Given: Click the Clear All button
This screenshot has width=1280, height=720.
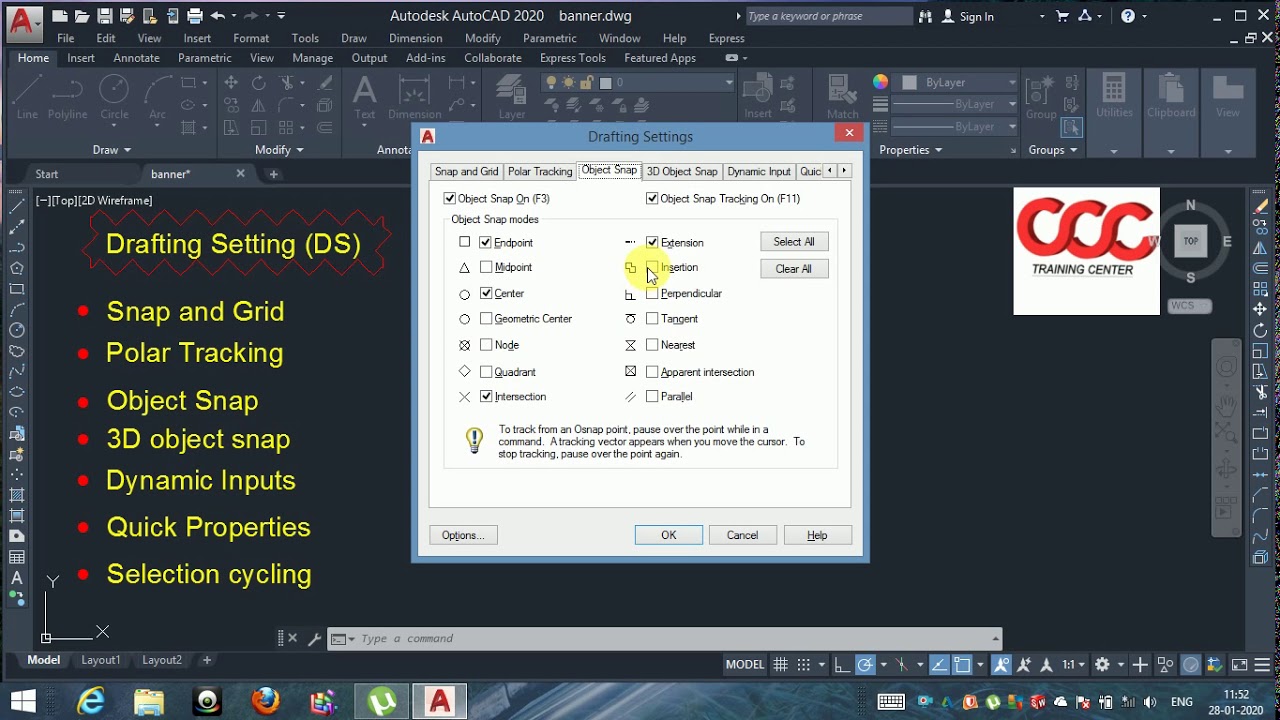Looking at the screenshot, I should click(x=794, y=269).
